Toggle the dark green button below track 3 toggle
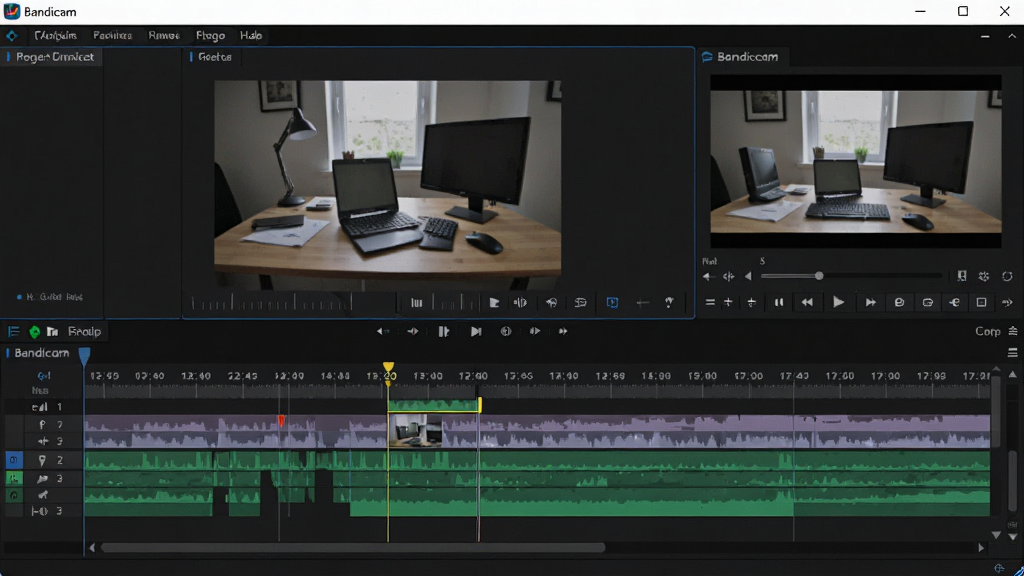This screenshot has width=1024, height=576. 14,495
